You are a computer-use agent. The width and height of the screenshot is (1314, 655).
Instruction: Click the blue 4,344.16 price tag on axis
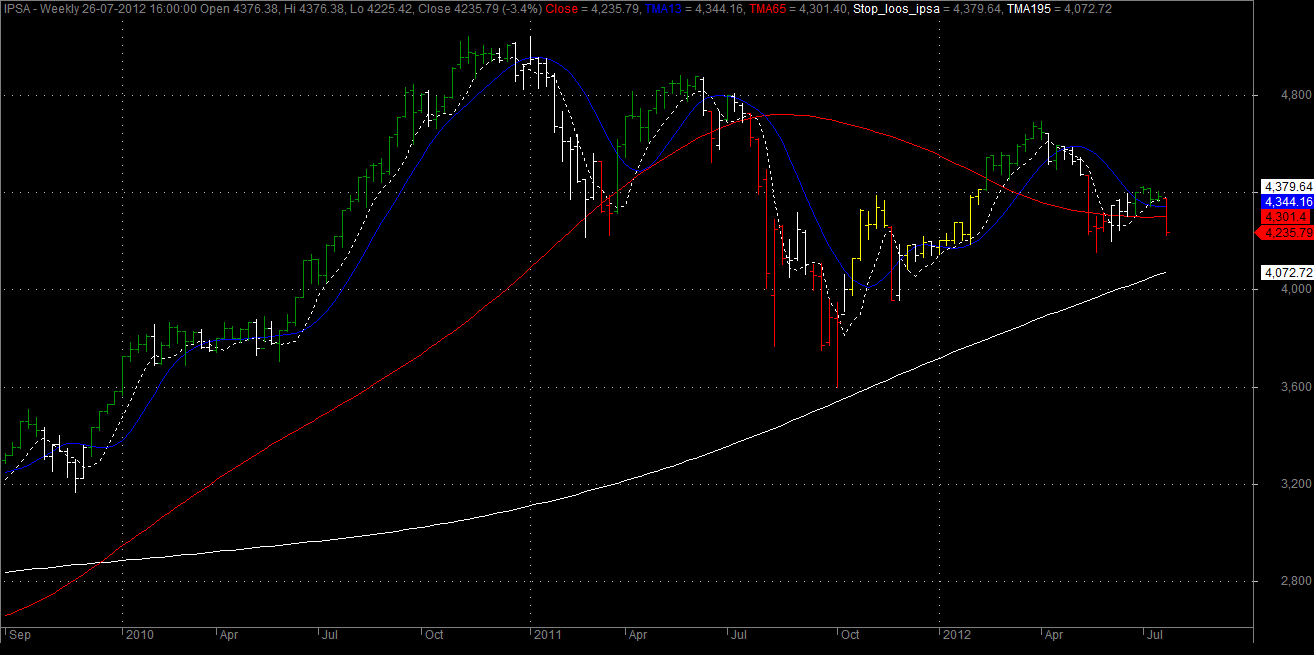(x=1286, y=201)
